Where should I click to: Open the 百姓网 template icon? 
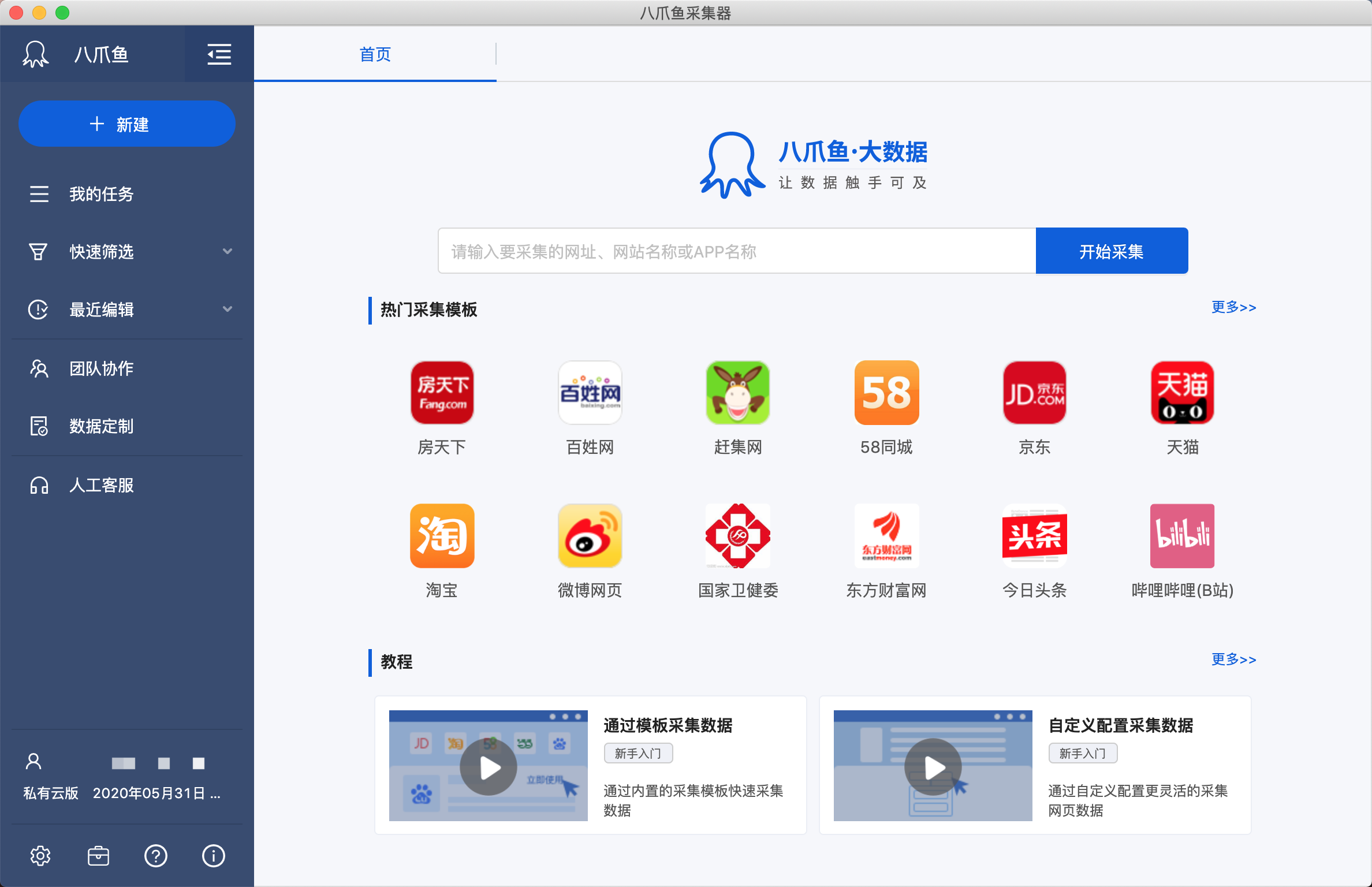tap(590, 393)
